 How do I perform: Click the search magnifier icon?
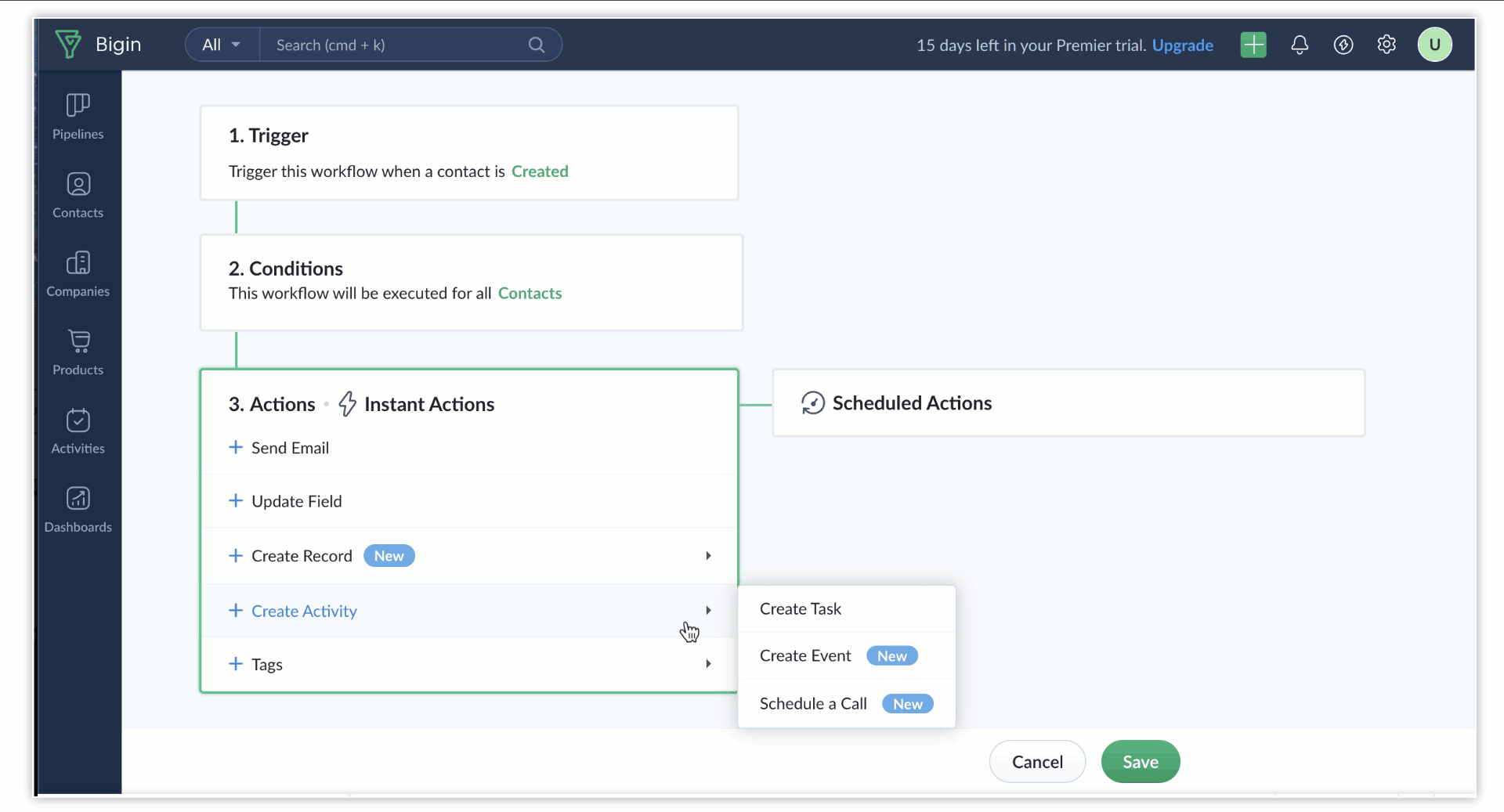[x=537, y=45]
